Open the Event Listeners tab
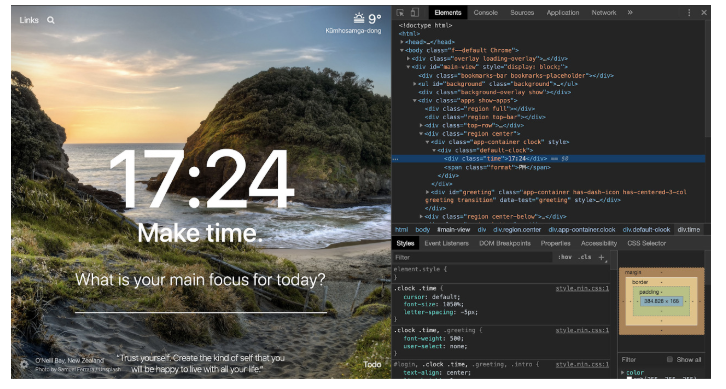Screen dimensions: 726x389 click(446, 243)
